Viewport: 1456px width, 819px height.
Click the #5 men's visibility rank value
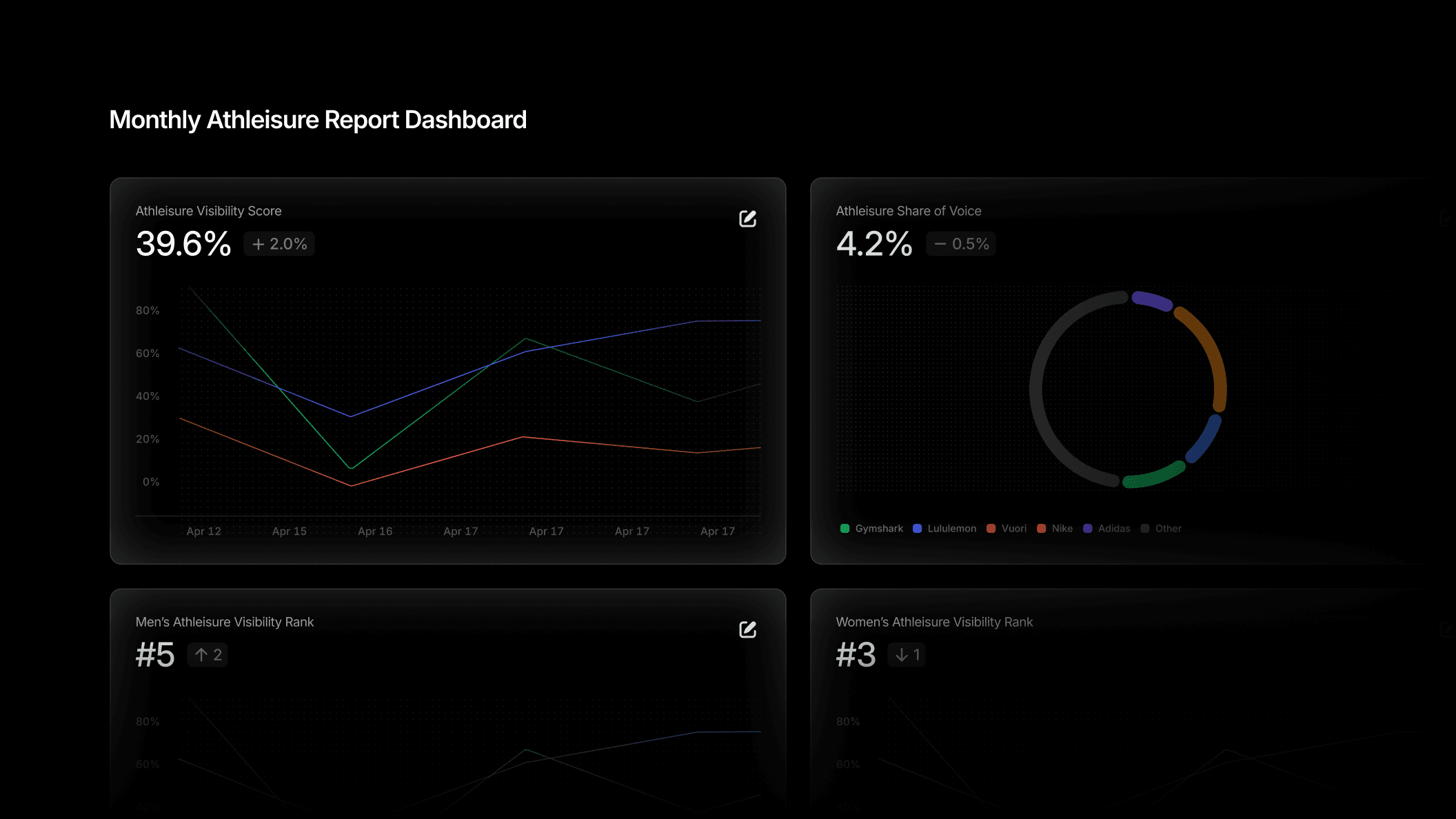pyautogui.click(x=154, y=655)
